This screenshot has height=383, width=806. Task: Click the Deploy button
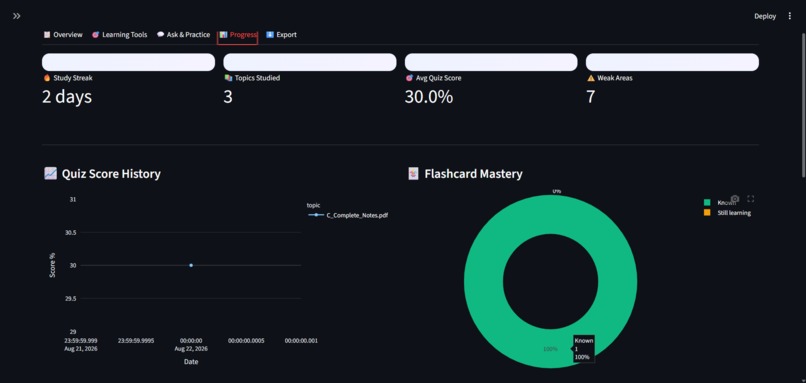765,16
